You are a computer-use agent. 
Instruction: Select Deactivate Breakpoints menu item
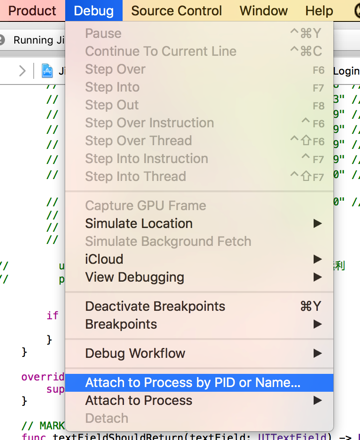[199, 306]
